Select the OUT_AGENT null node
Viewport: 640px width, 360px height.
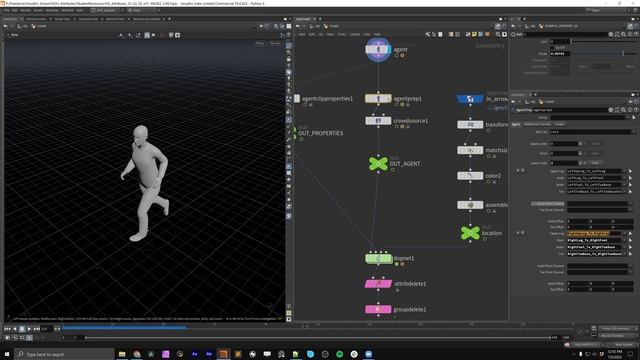coord(378,163)
